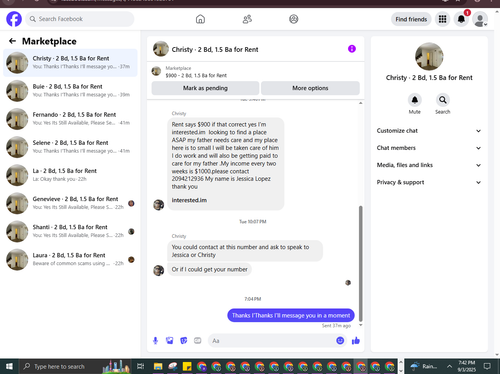
Task: Open the weather Rain widget in taskbar
Action: 424,367
